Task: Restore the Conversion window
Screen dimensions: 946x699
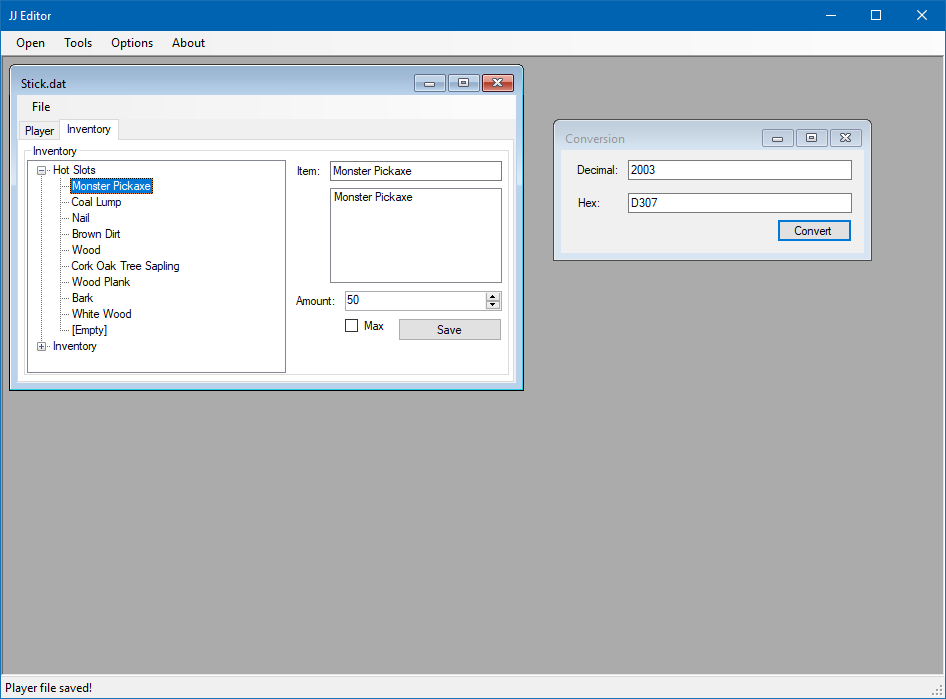Action: coord(811,138)
